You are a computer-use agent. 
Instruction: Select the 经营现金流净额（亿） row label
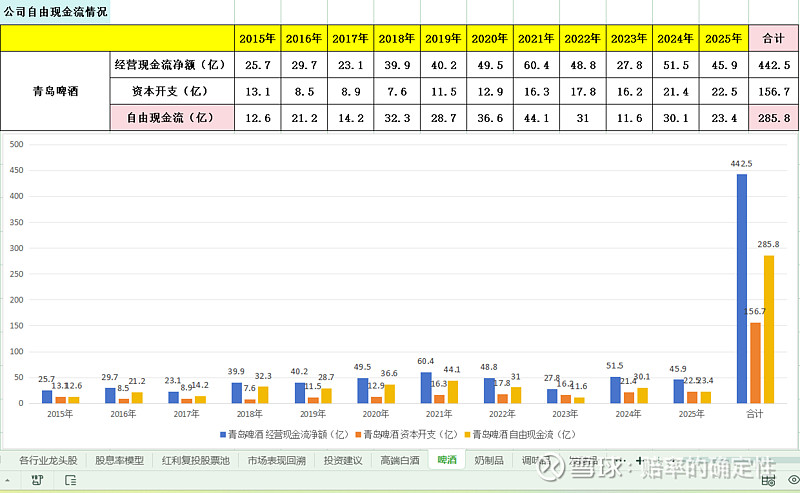tap(172, 65)
